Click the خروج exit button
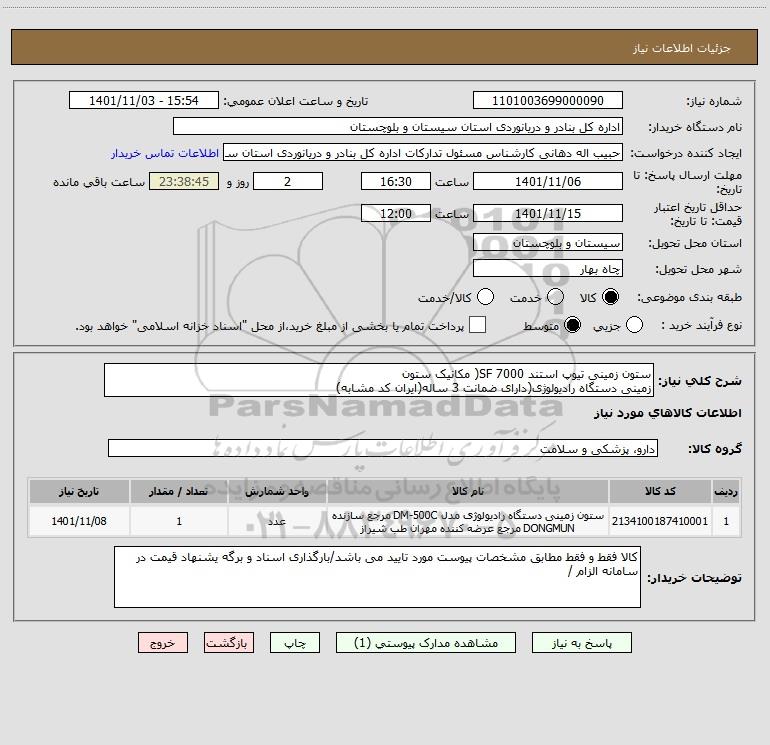The image size is (770, 745). (x=163, y=643)
